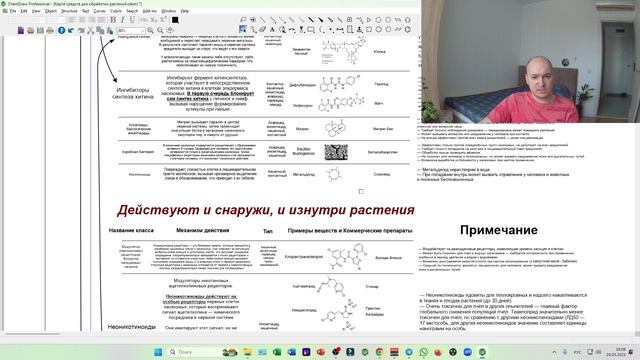Click the Zoom Out magnifier icon
Image resolution: width=640 pixels, height=360 pixels.
(160, 30)
